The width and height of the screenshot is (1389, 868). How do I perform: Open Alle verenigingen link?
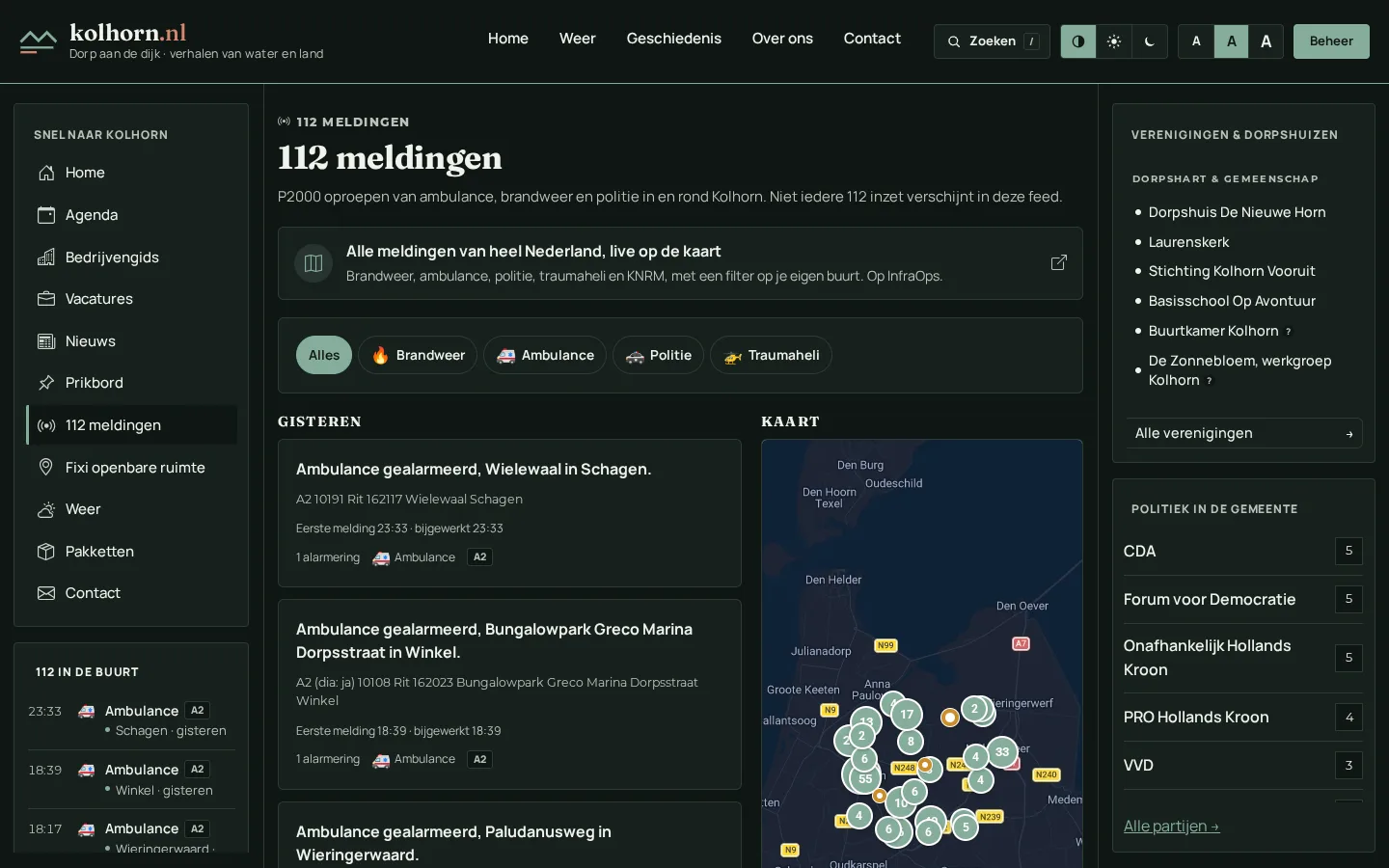click(1243, 433)
